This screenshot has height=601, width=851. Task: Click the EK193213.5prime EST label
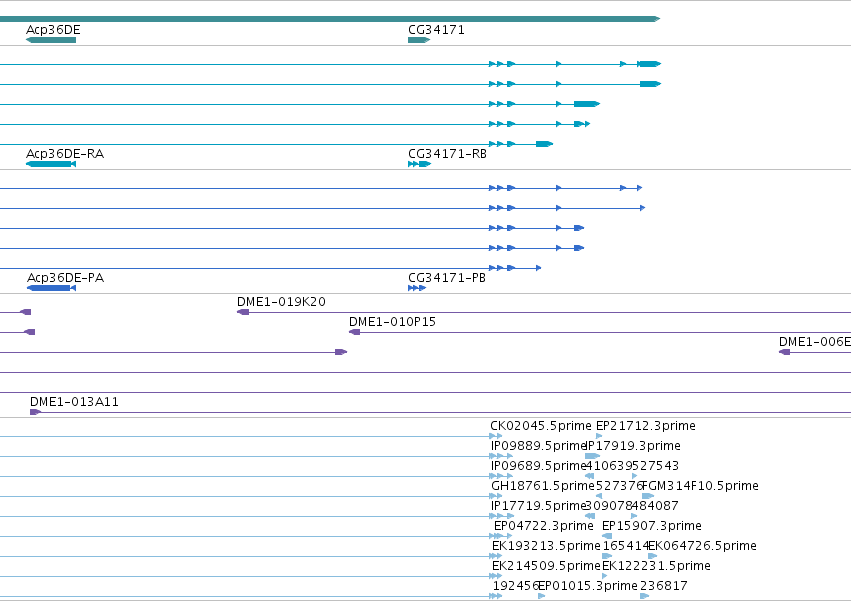point(546,546)
